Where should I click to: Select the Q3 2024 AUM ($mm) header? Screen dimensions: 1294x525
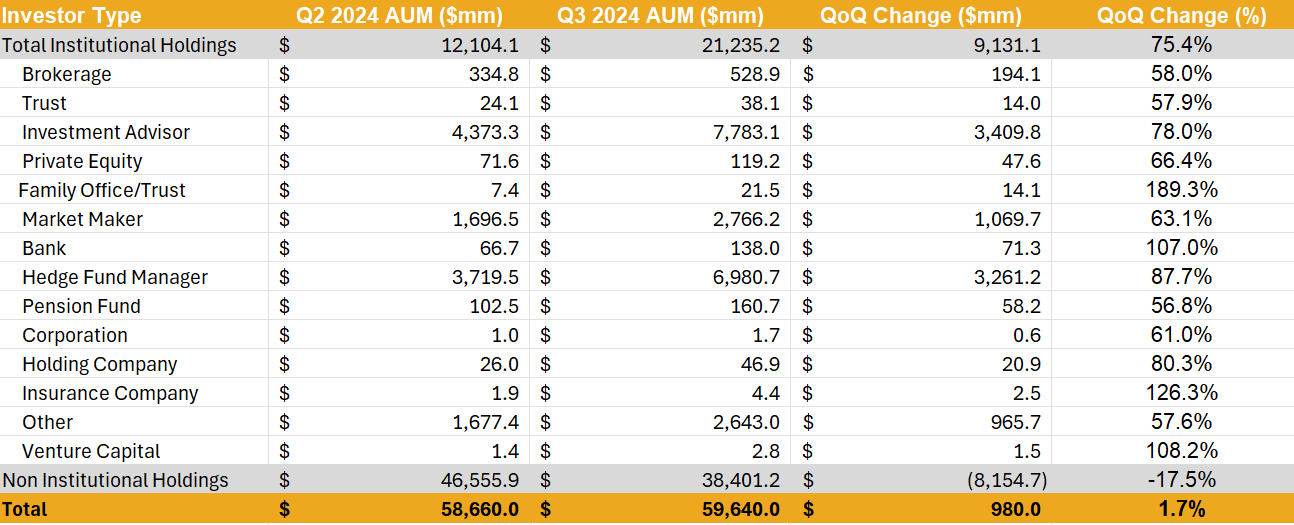(660, 16)
